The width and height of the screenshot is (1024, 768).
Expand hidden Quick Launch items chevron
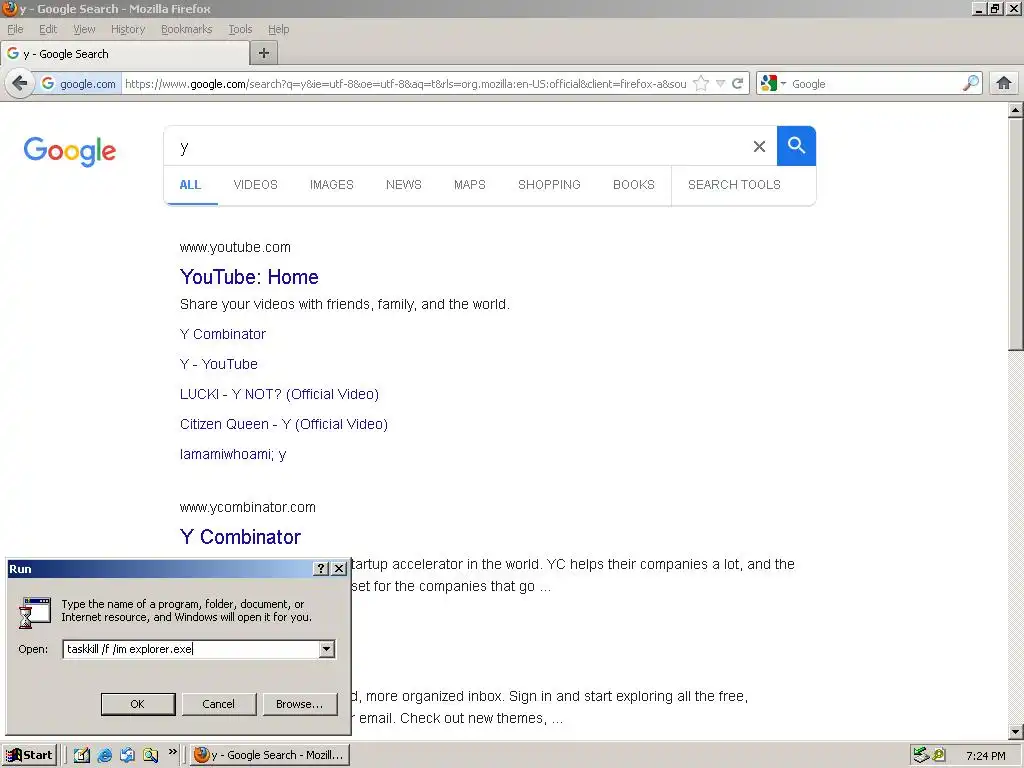(172, 752)
